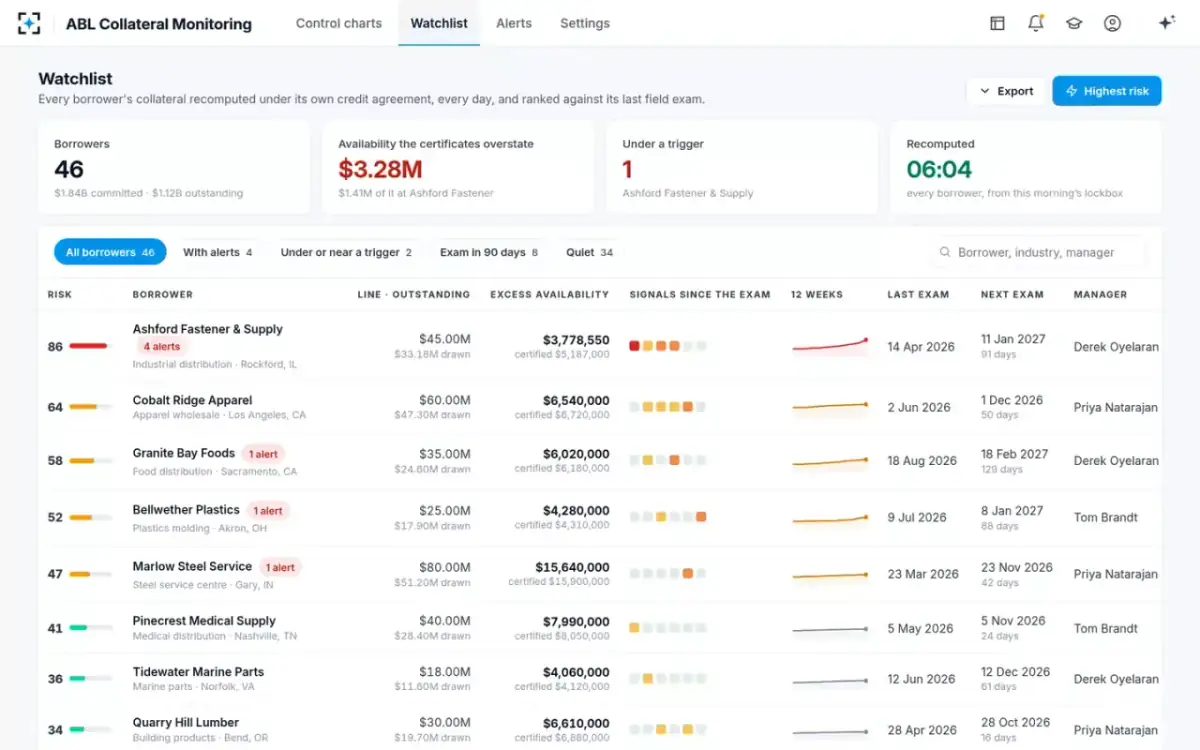The width and height of the screenshot is (1200, 750).
Task: Open the graduation cap learning icon
Action: coord(1074,23)
